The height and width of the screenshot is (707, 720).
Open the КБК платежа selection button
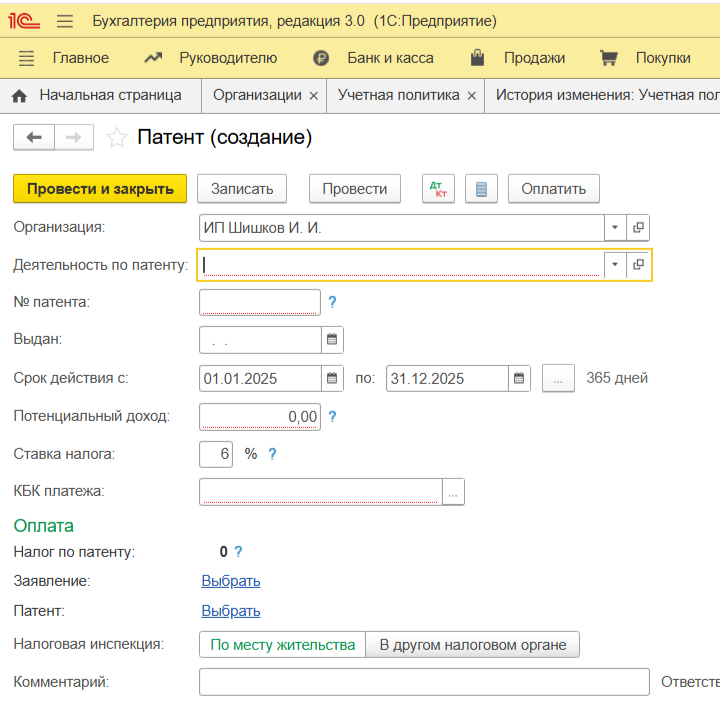click(453, 492)
